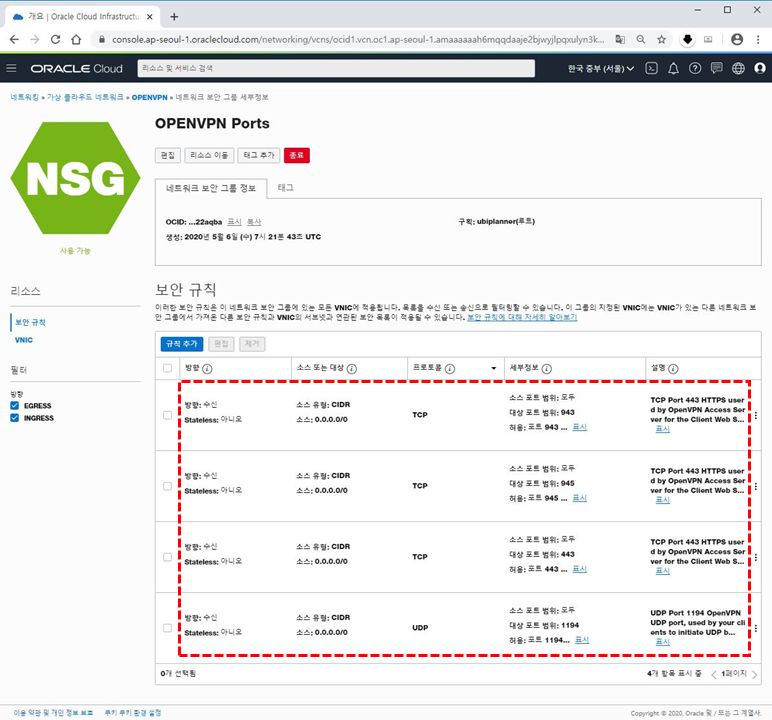Open actions menu for the UDP 1194 rule
The height and width of the screenshot is (720, 772).
[756, 628]
